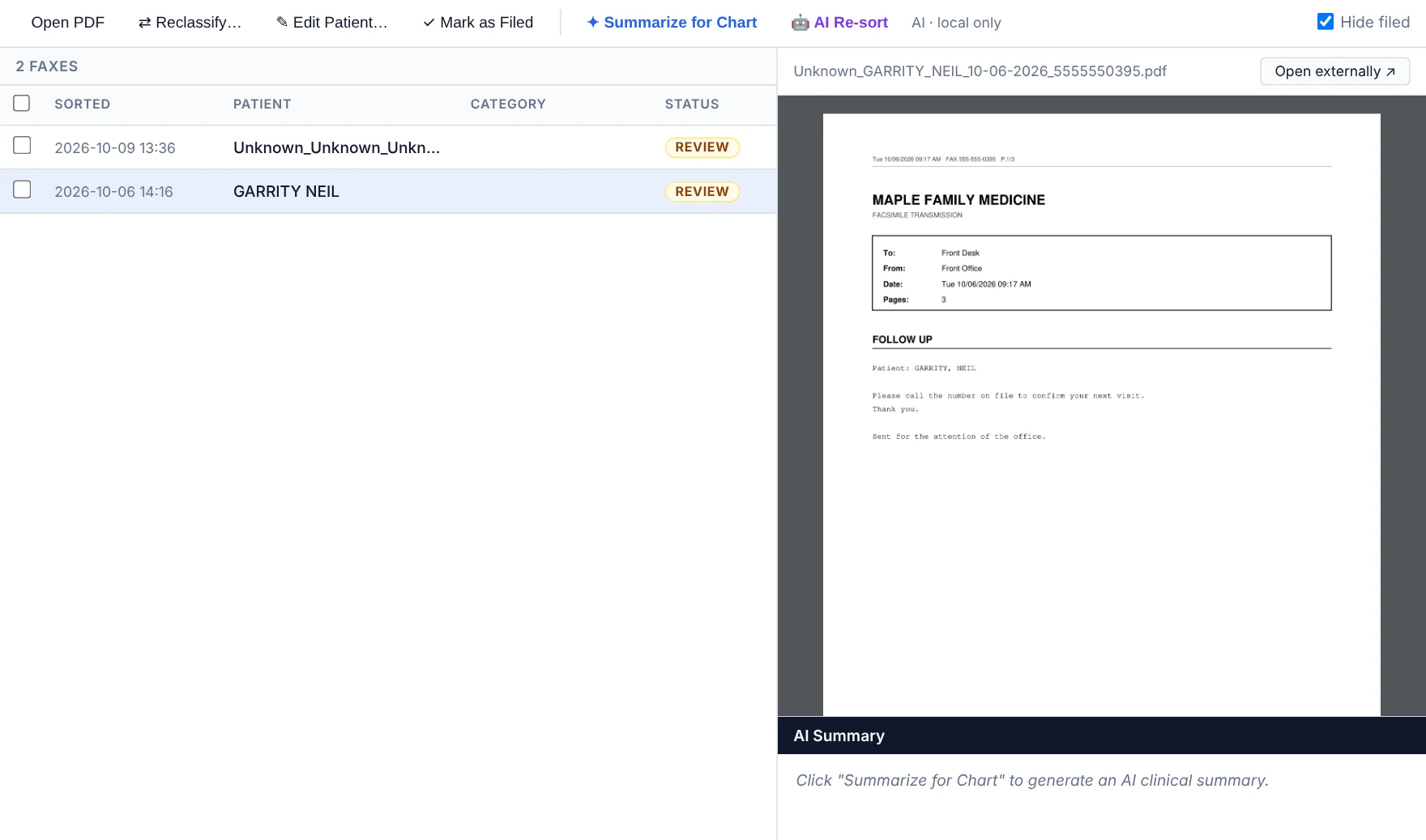Toggle the Hide filed checkbox
This screenshot has height=840, width=1426.
pos(1326,22)
